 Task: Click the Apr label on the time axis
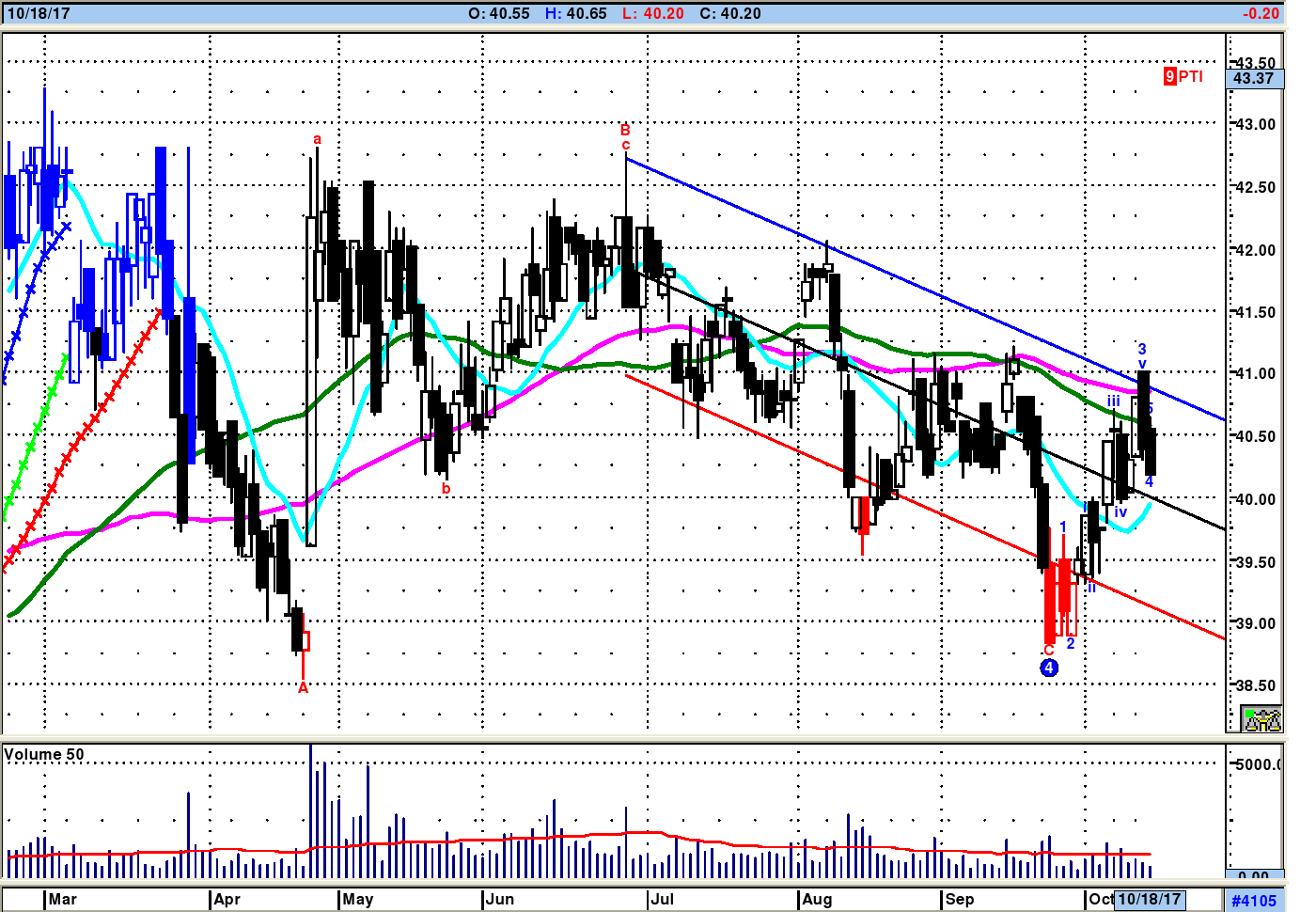tap(227, 899)
